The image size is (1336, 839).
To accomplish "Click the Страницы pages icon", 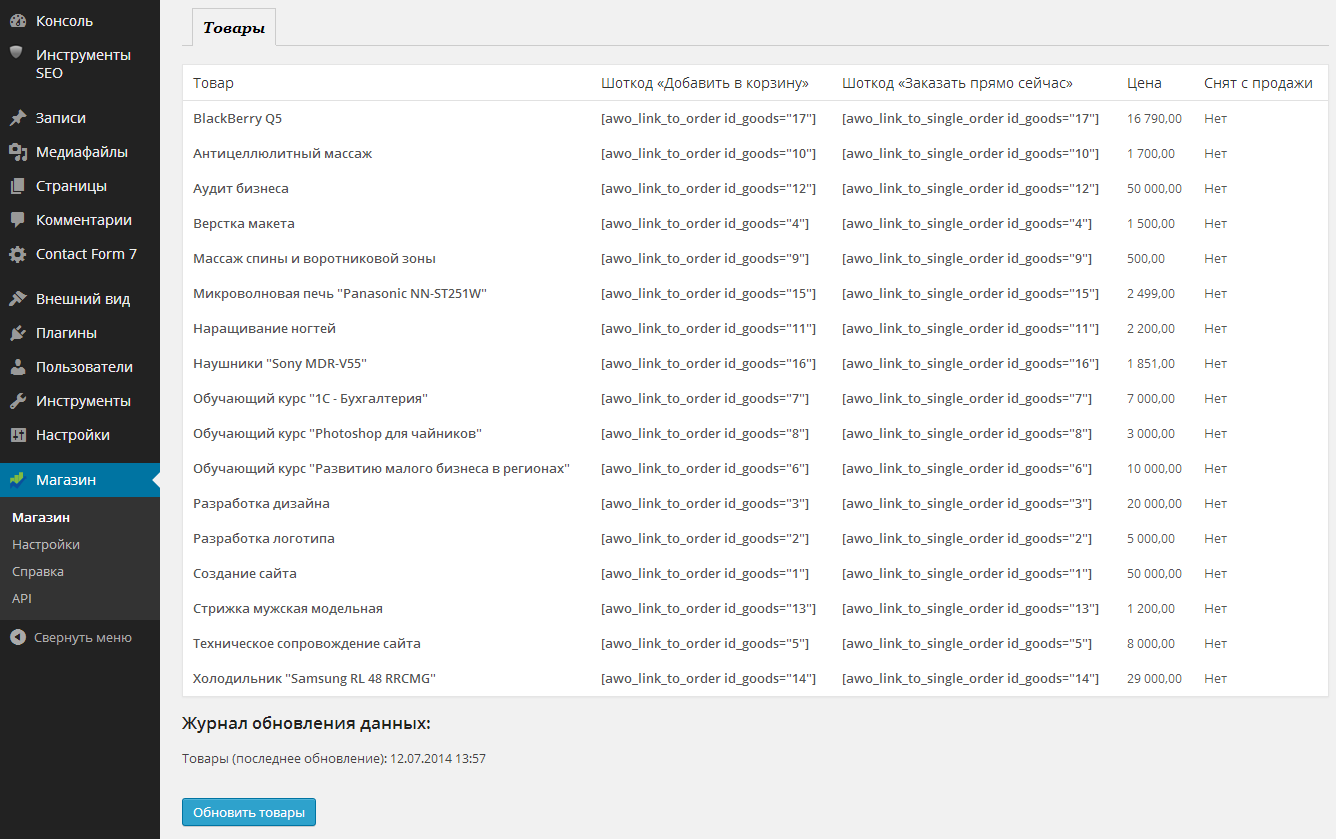I will coord(18,186).
